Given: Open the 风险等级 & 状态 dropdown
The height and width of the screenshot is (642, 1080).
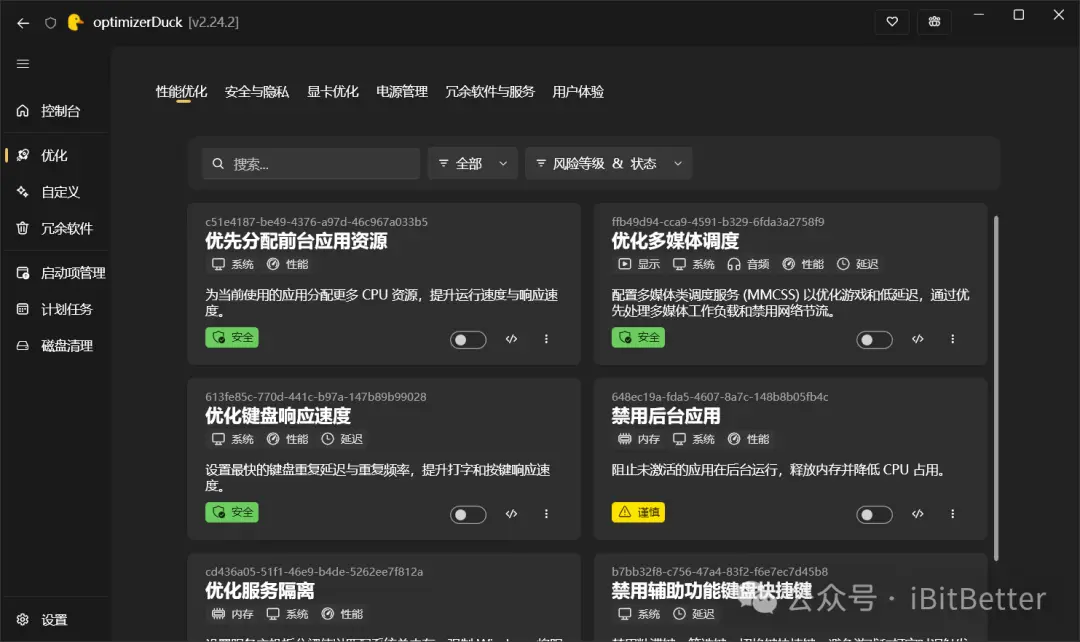Looking at the screenshot, I should (x=608, y=164).
